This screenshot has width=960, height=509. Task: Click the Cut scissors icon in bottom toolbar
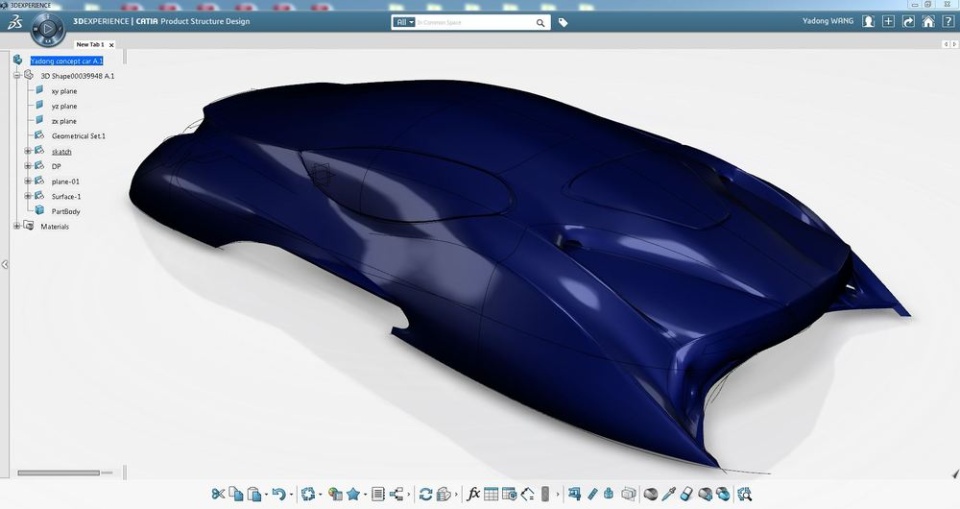[x=218, y=494]
